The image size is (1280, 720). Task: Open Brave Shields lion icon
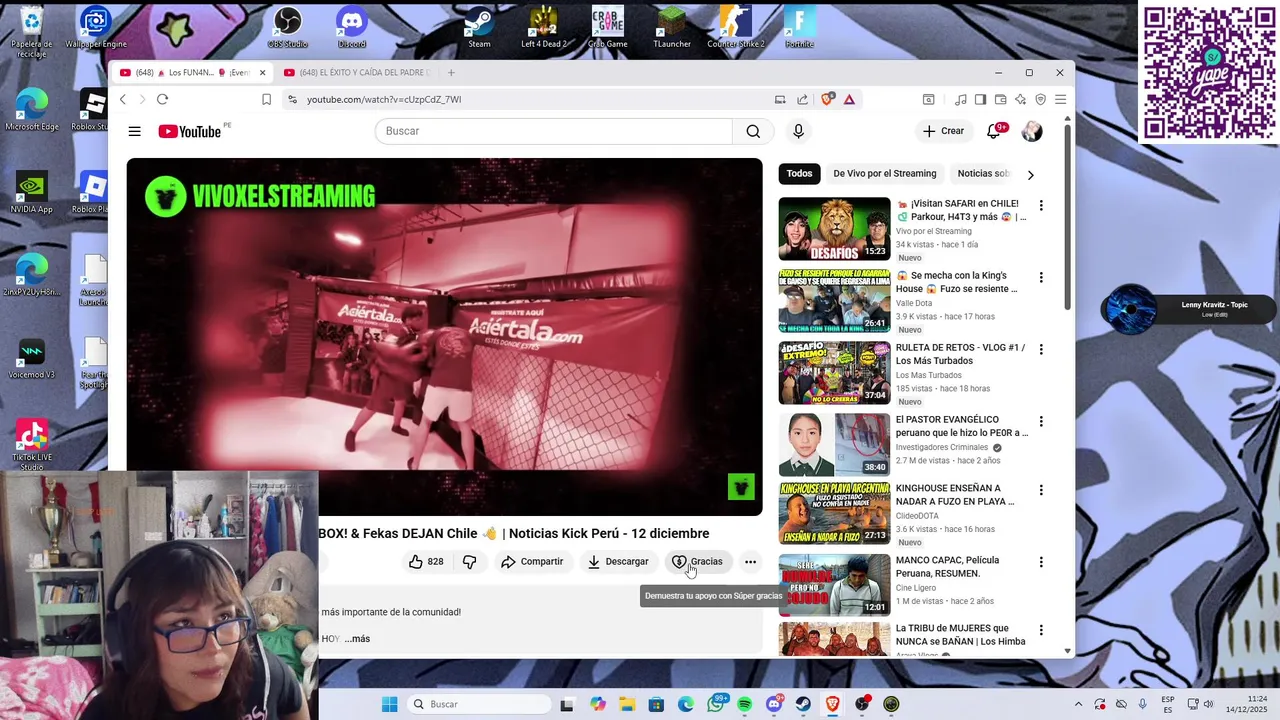[827, 99]
